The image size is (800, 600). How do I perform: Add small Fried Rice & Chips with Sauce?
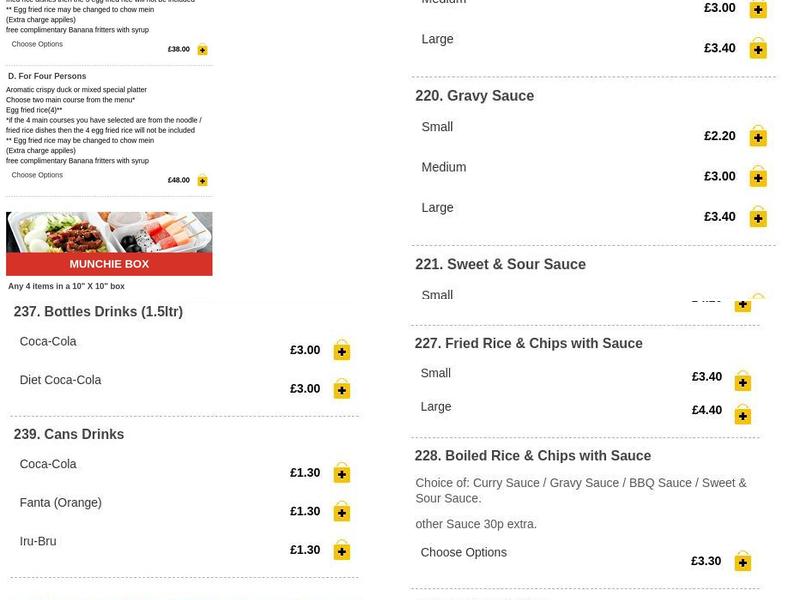coord(742,381)
